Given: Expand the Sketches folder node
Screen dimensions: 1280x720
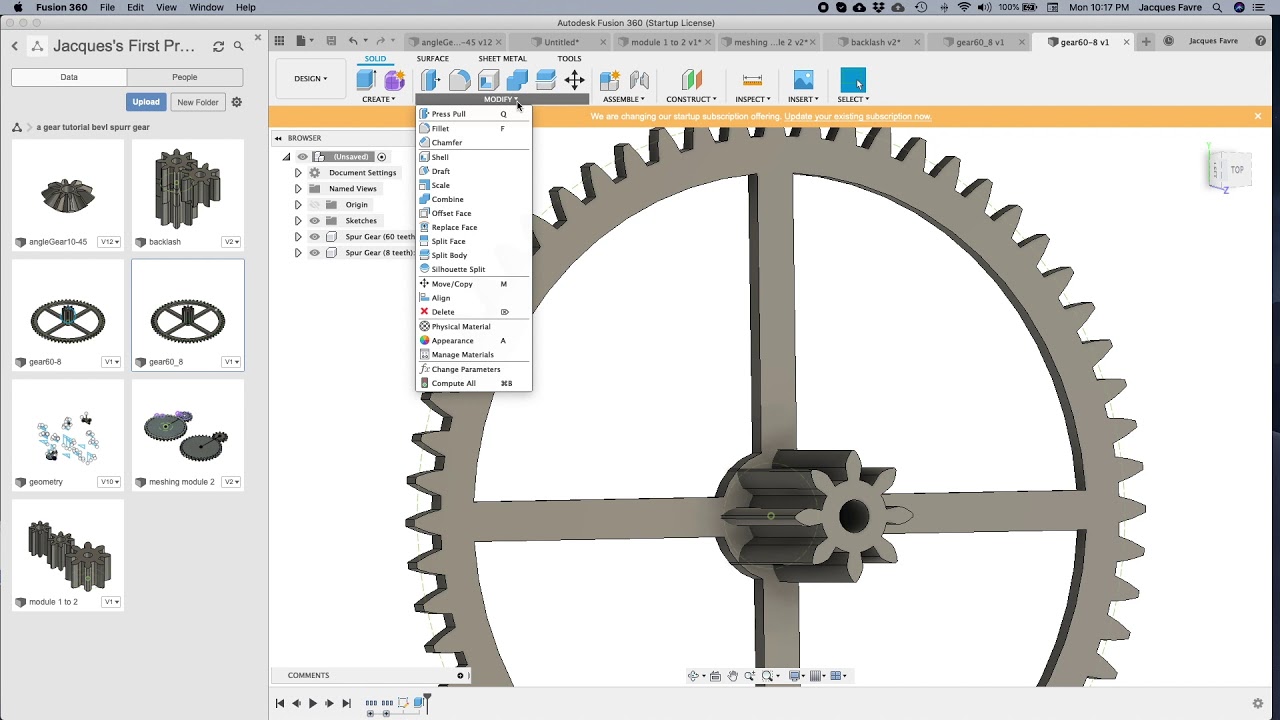Looking at the screenshot, I should tap(297, 221).
